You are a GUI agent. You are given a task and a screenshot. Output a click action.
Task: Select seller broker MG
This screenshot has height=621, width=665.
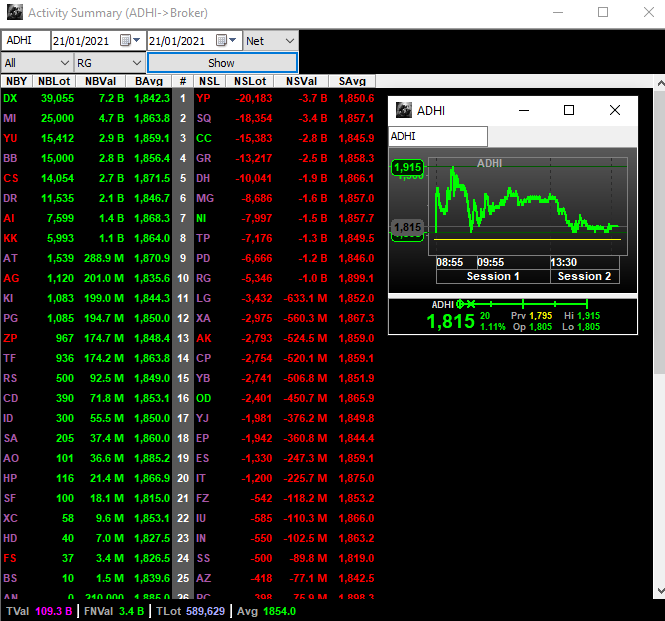tap(205, 199)
